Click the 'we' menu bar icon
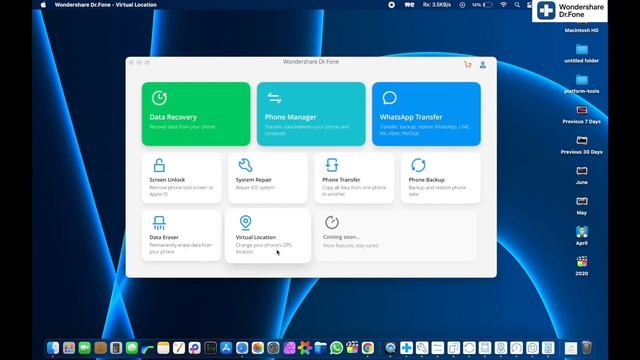This screenshot has height=360, width=640. tap(409, 5)
